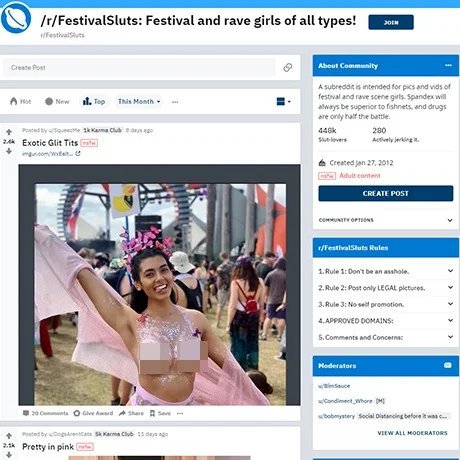Open moderator u/Condiment_Whore profile

pos(345,401)
